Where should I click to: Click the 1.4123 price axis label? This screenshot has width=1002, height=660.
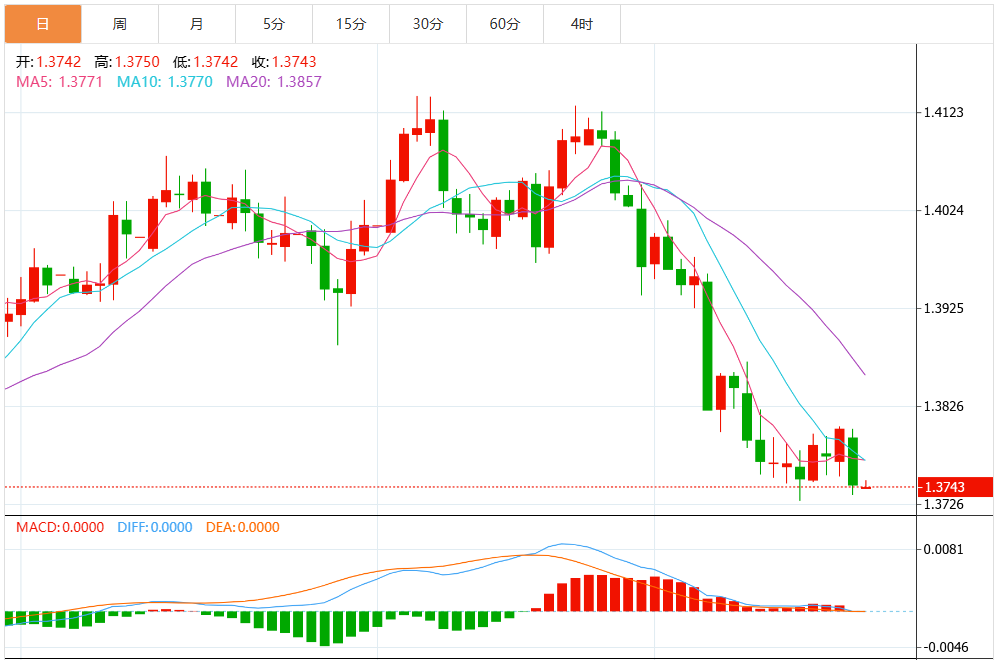(x=944, y=113)
